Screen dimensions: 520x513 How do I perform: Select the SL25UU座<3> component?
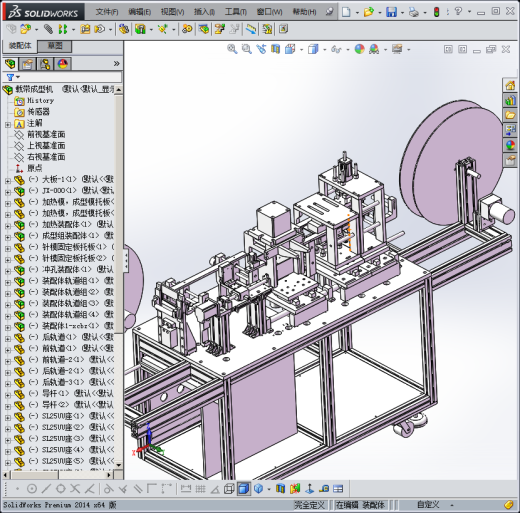coord(64,438)
